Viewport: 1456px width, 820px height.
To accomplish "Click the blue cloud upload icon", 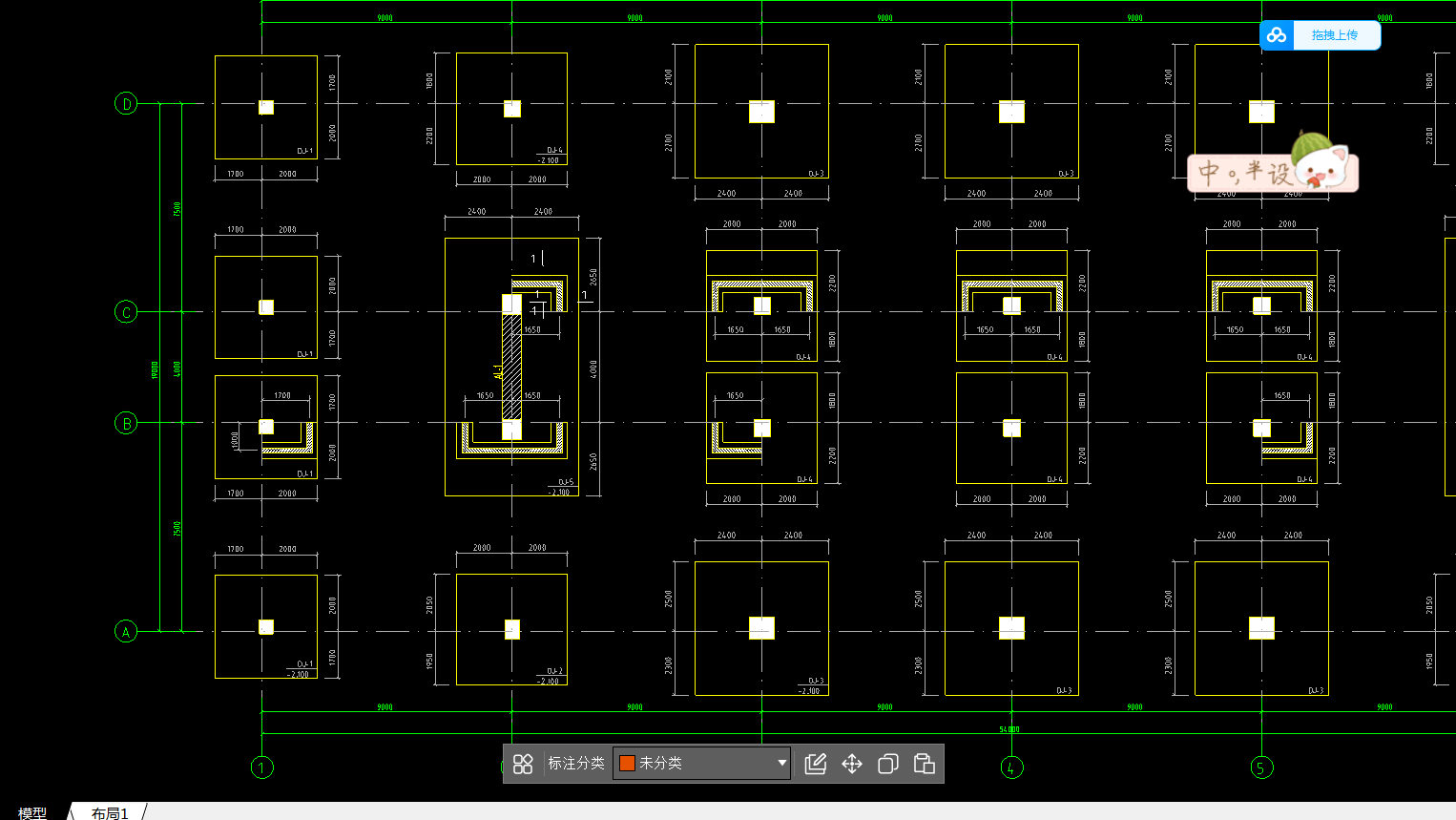I will click(1277, 35).
